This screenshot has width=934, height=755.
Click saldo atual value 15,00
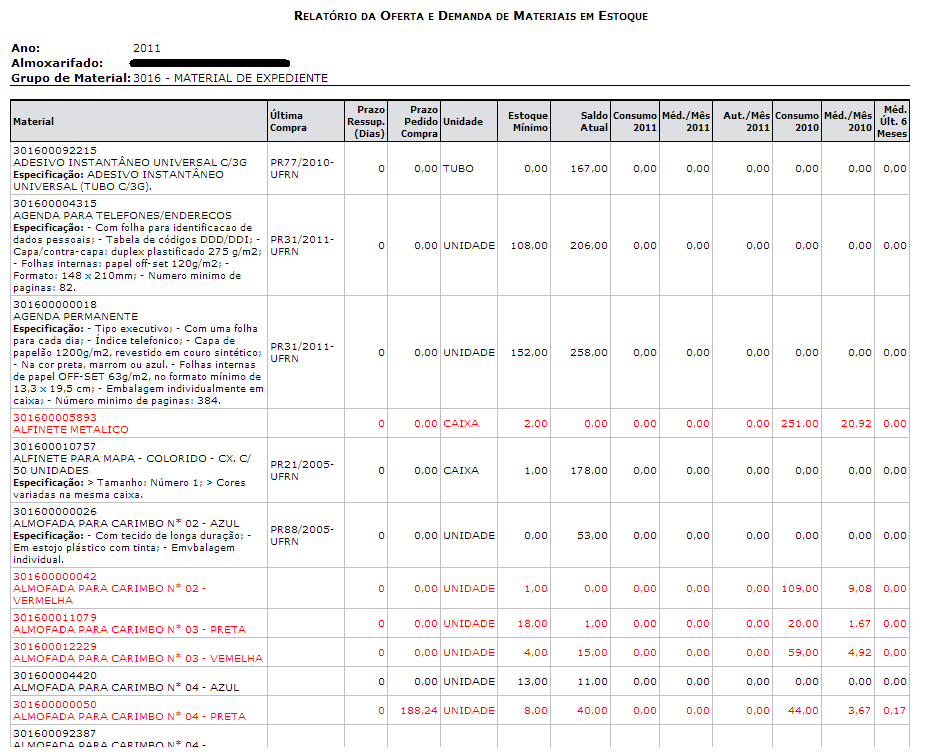coord(592,653)
